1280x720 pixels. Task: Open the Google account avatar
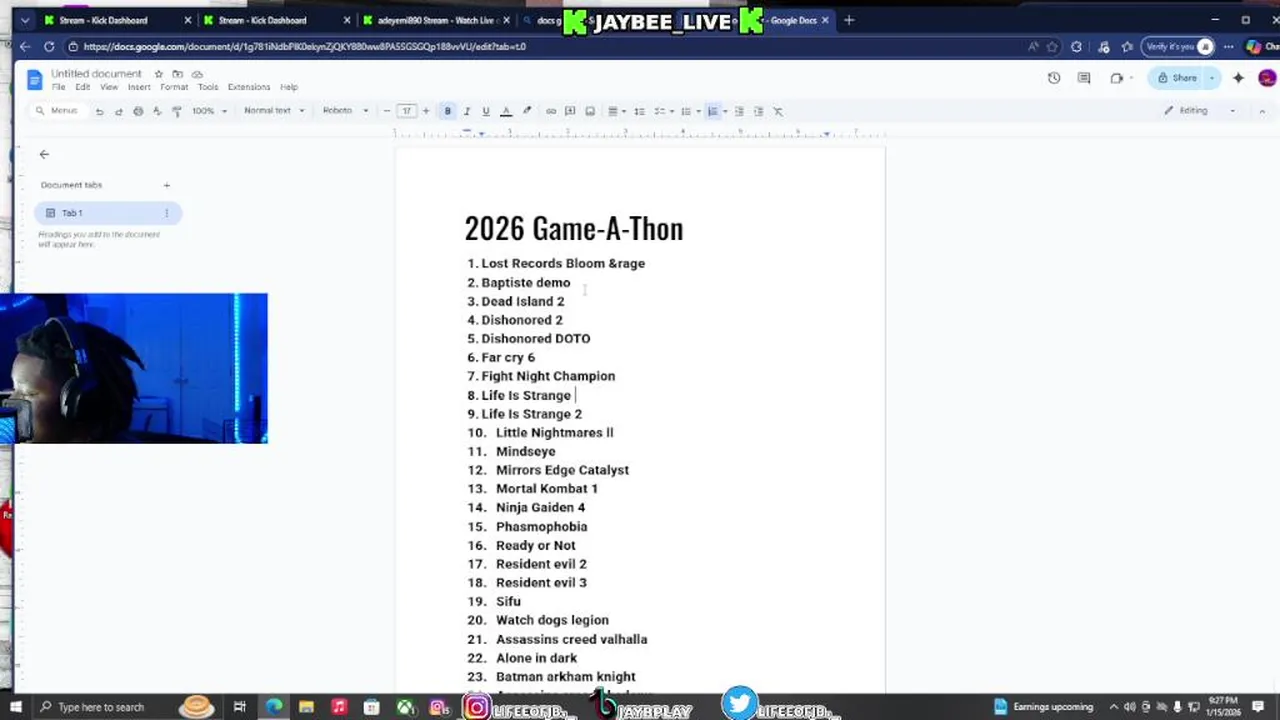[x=1267, y=78]
